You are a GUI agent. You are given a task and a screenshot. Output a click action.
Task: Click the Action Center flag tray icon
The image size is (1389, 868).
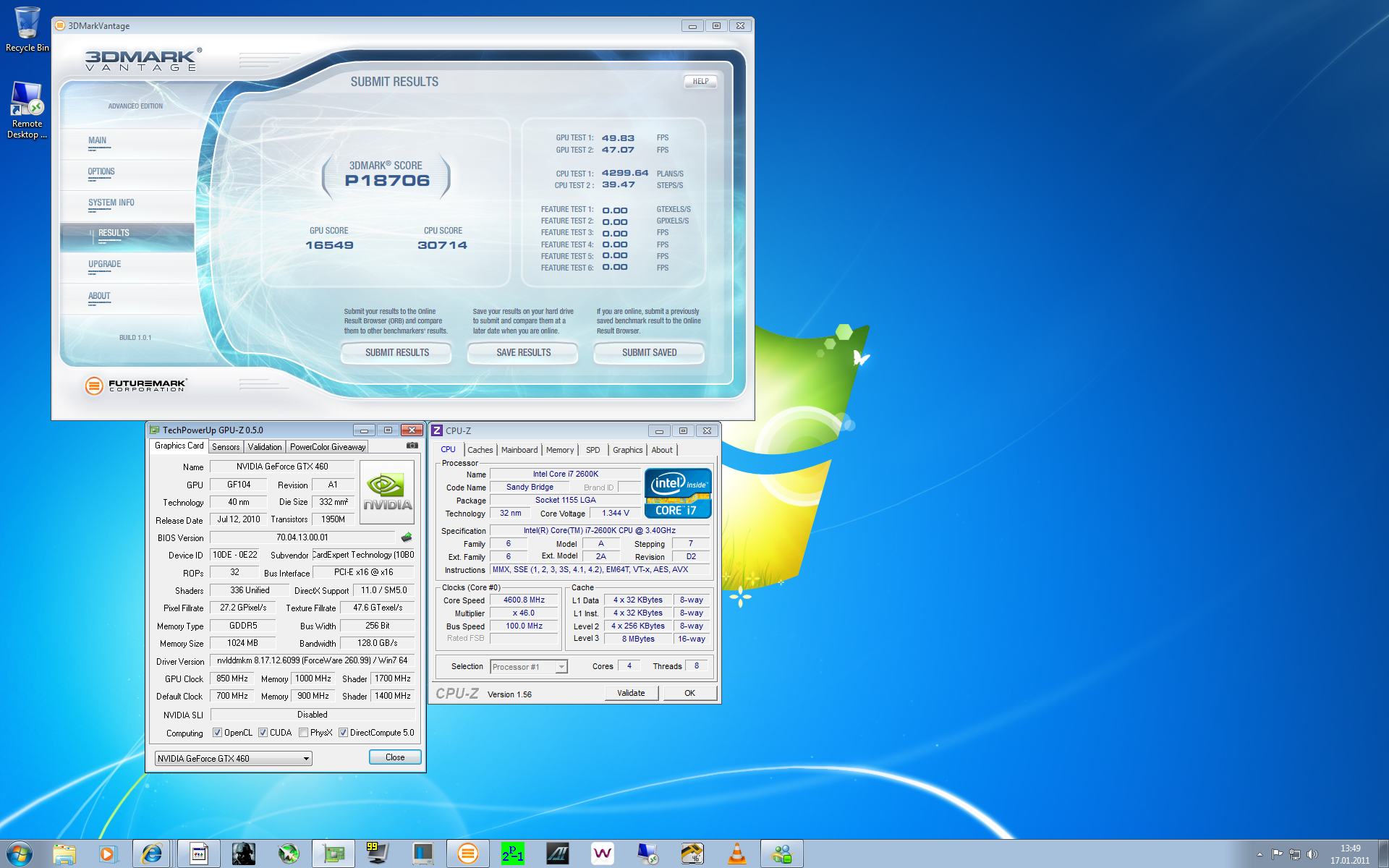coord(1277,854)
